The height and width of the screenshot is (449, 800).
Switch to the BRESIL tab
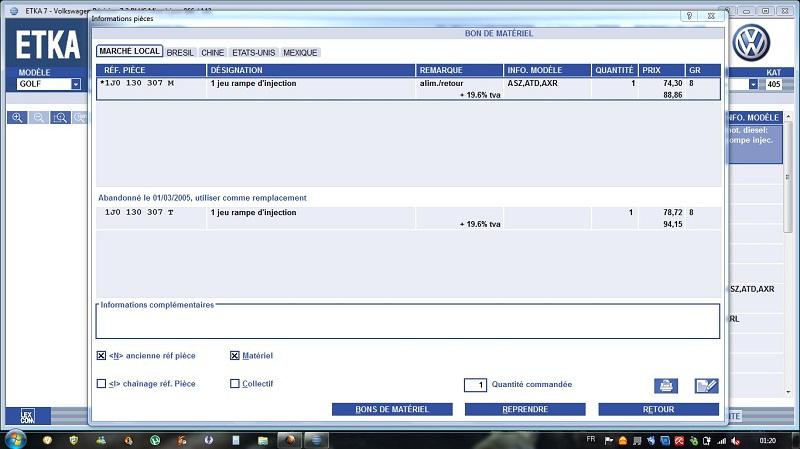[x=180, y=53]
